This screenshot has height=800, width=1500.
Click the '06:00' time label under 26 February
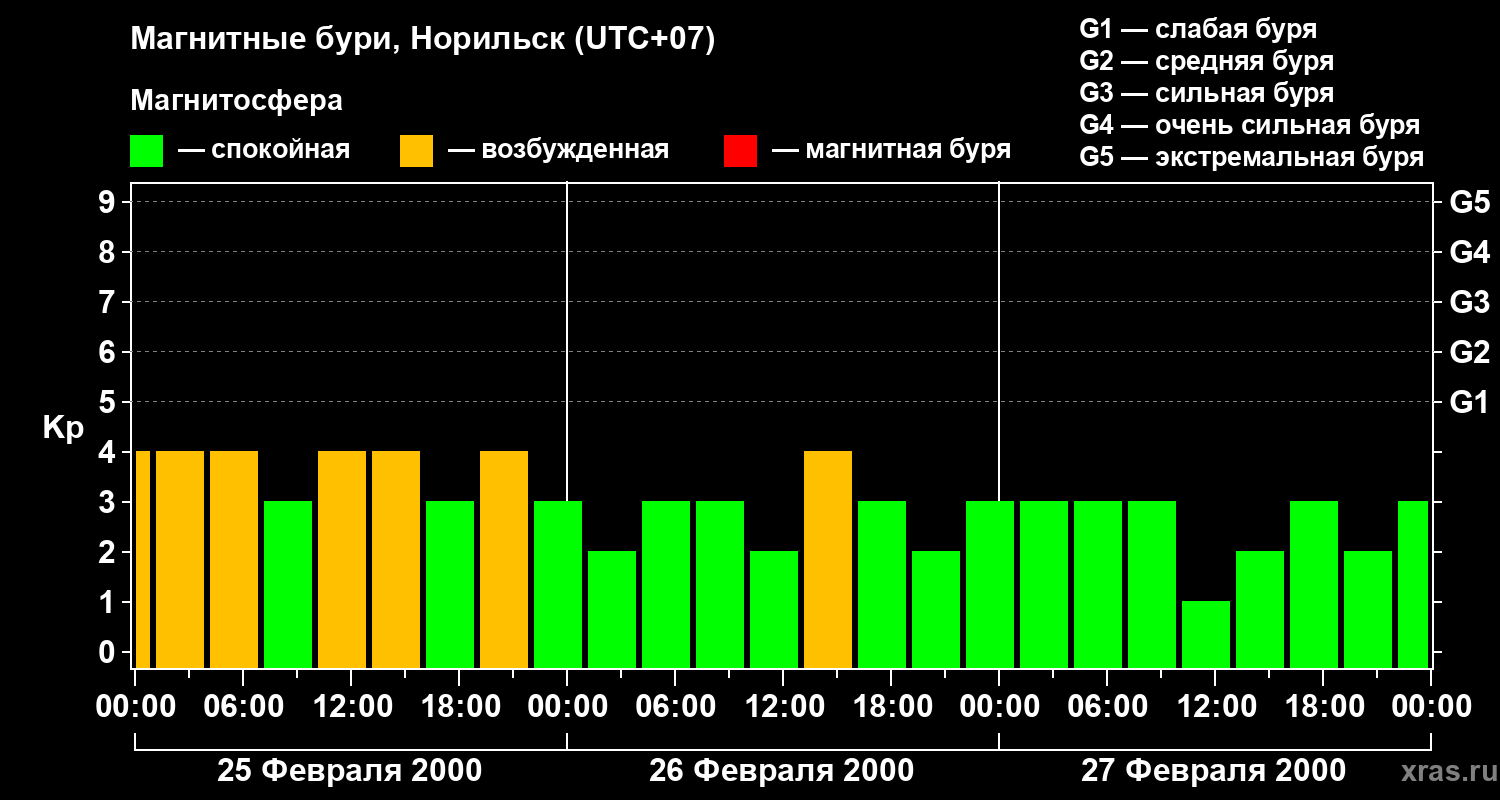click(x=675, y=707)
